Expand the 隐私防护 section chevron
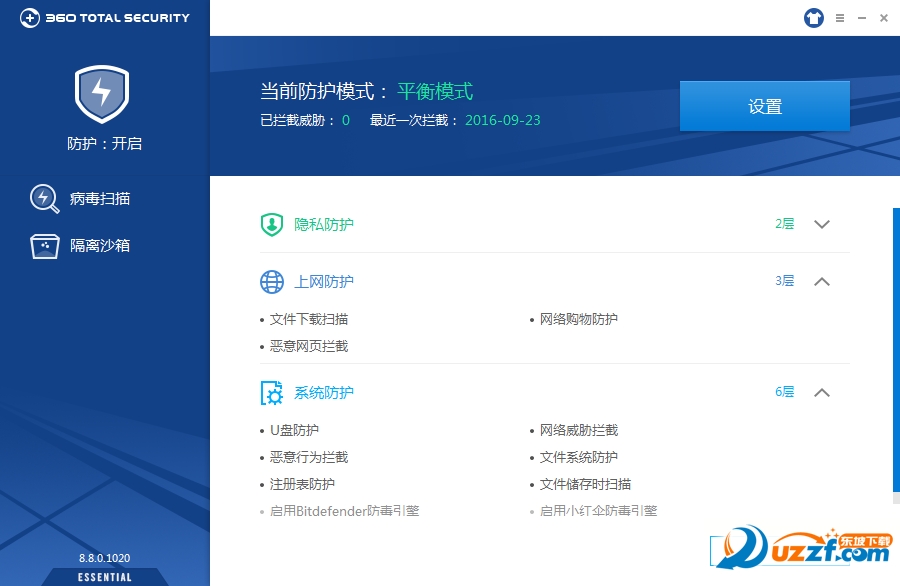The width and height of the screenshot is (900, 586). (x=822, y=224)
